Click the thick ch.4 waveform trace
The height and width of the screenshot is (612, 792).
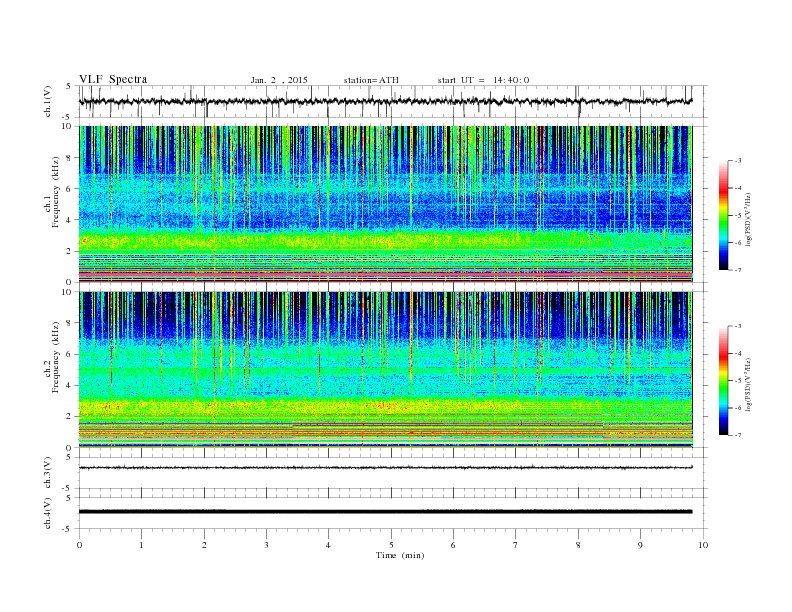pyautogui.click(x=385, y=512)
